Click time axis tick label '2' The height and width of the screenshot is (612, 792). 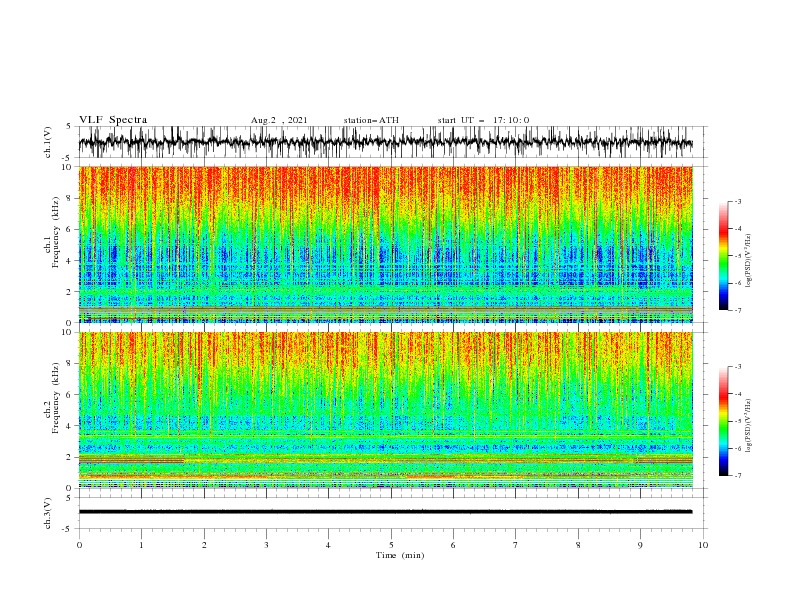click(x=204, y=545)
